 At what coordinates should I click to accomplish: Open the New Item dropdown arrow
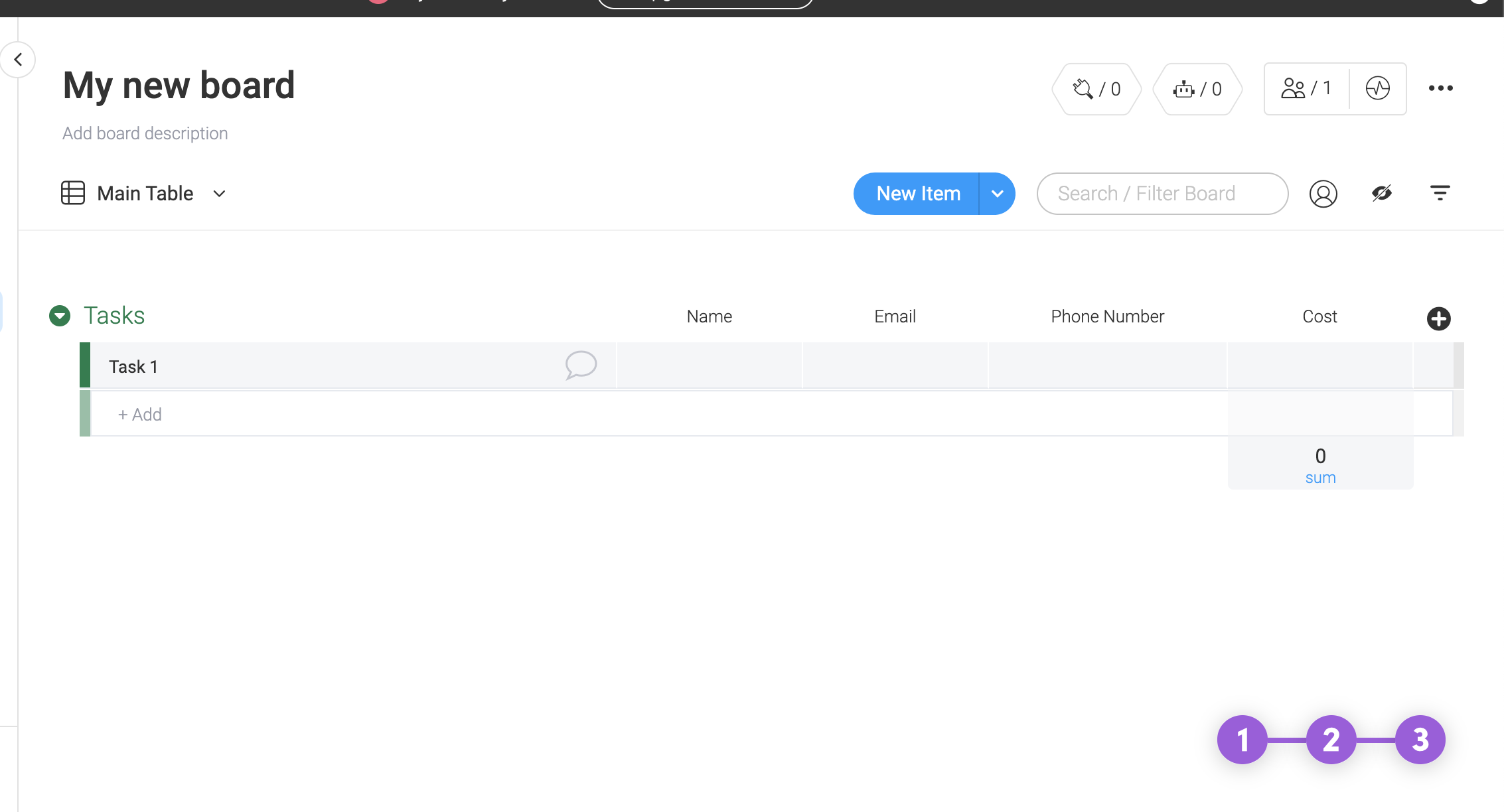(x=997, y=194)
